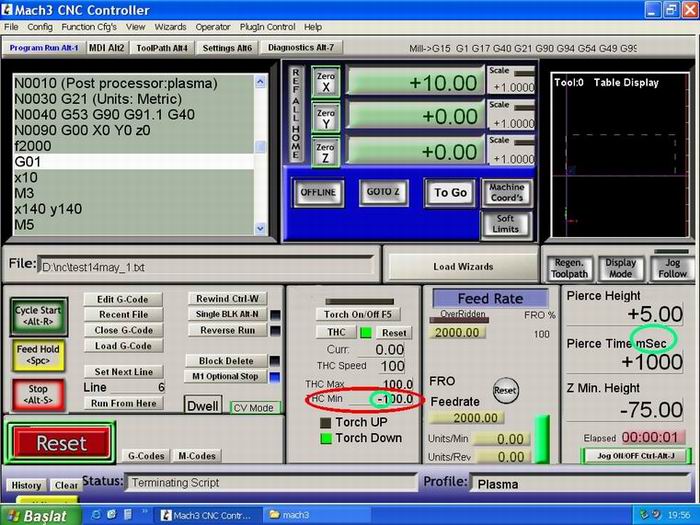The image size is (700, 525).
Task: Click the Load Wizards button
Action: [463, 267]
